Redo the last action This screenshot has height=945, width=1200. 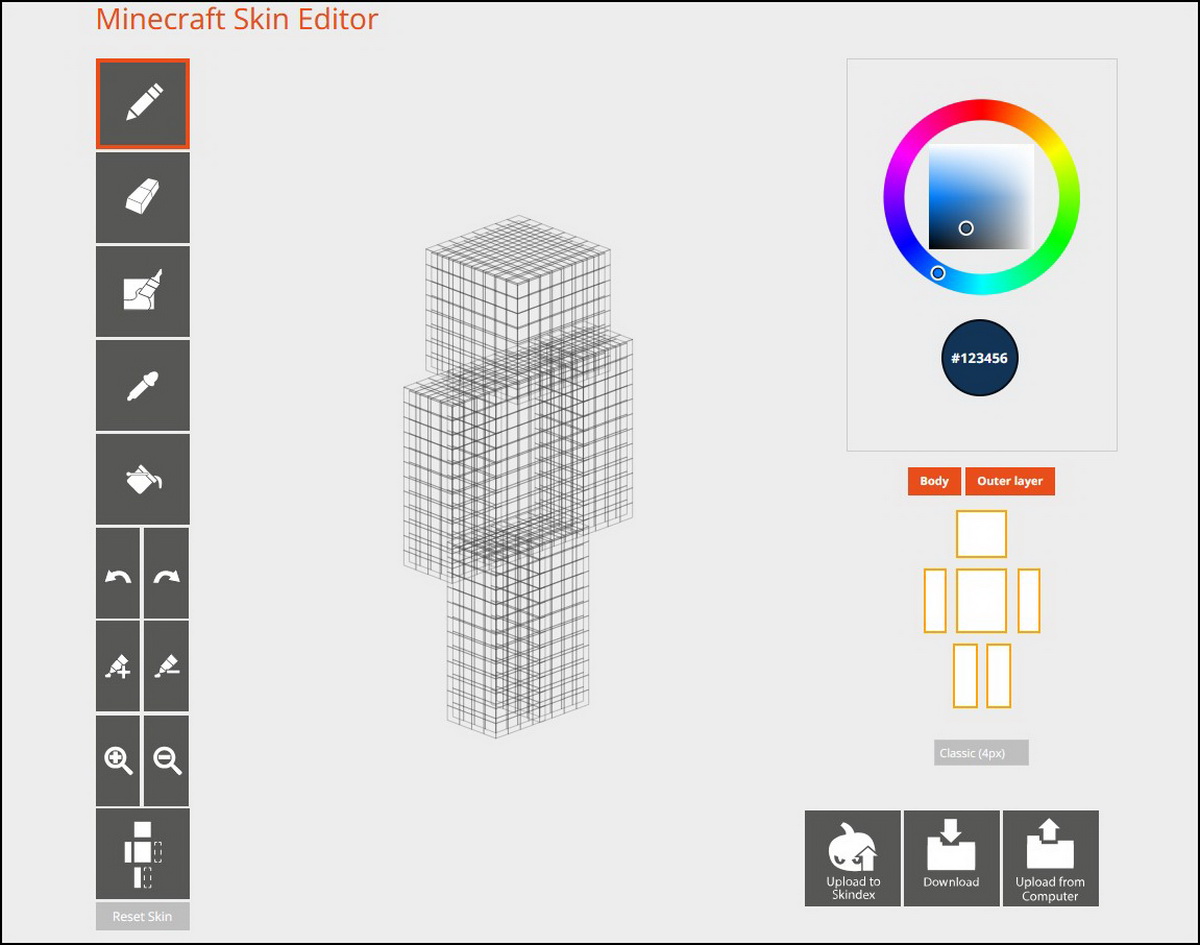point(167,573)
